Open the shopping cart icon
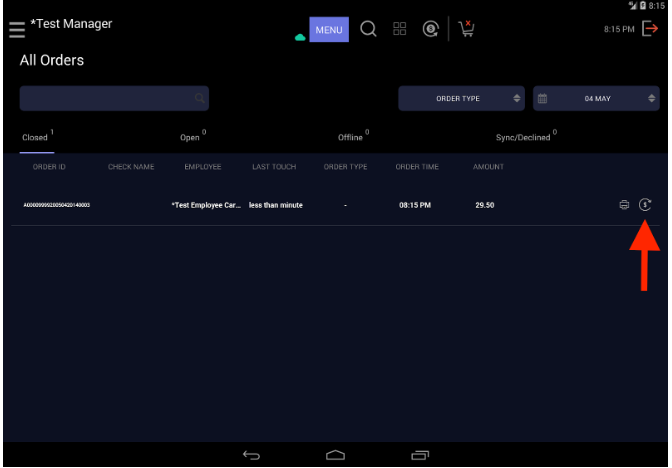 point(466,29)
